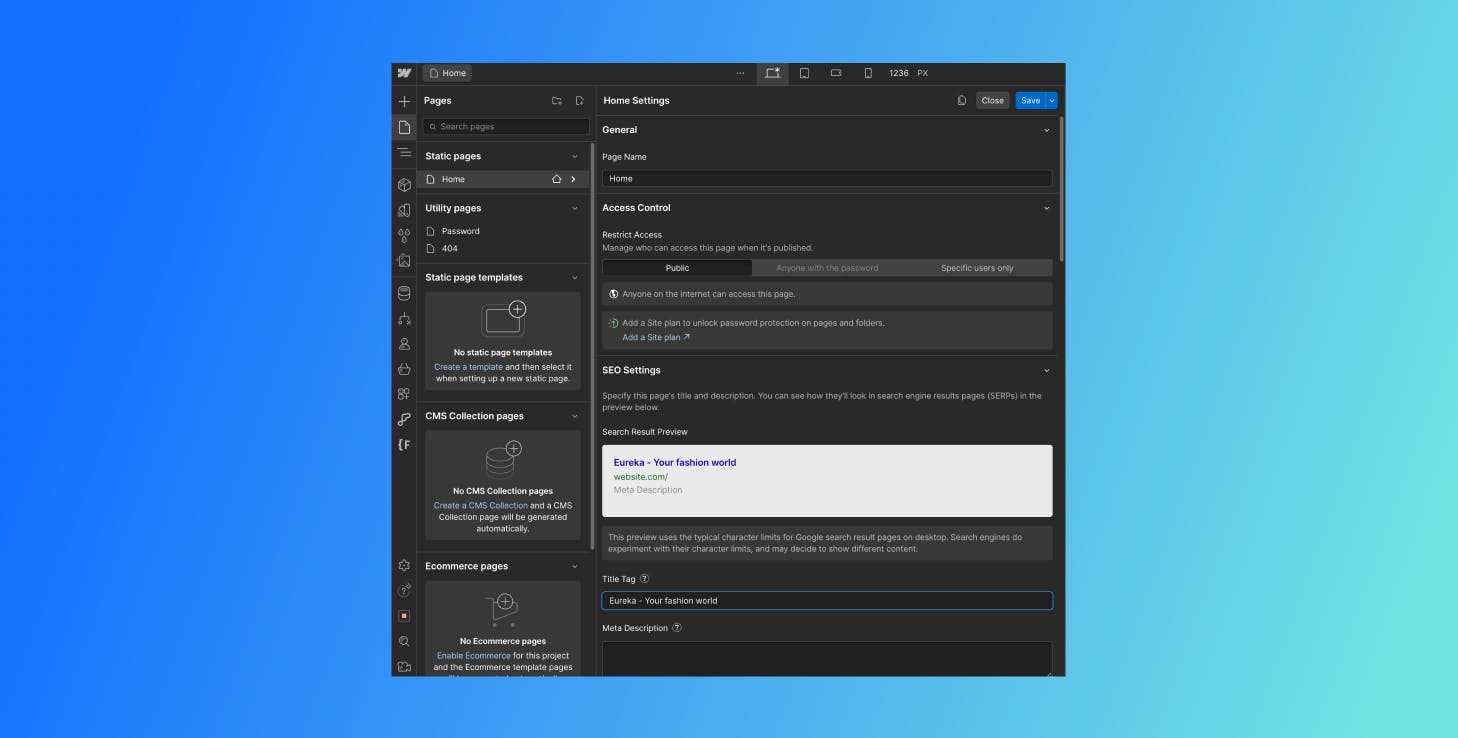Viewport: 1458px width, 738px height.
Task: Click the Close button
Action: (992, 100)
